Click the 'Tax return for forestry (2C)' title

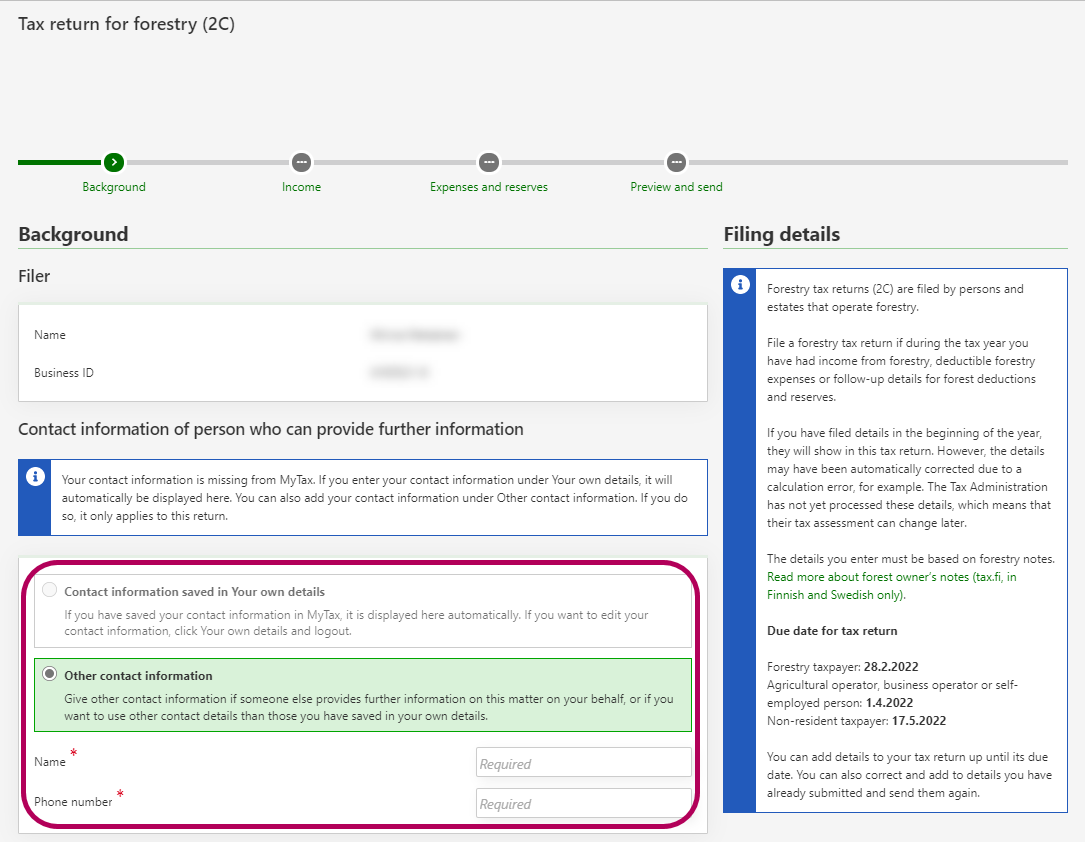pos(126,24)
